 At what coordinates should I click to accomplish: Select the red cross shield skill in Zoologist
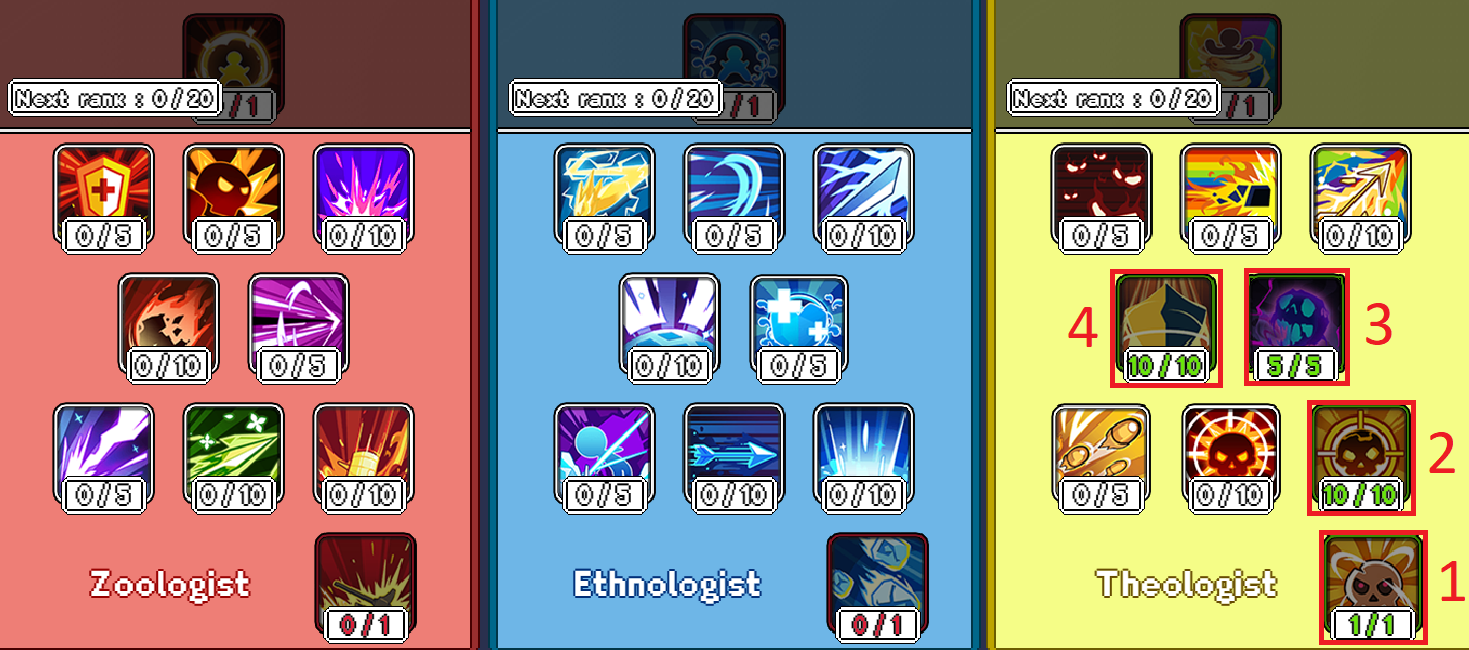(104, 194)
